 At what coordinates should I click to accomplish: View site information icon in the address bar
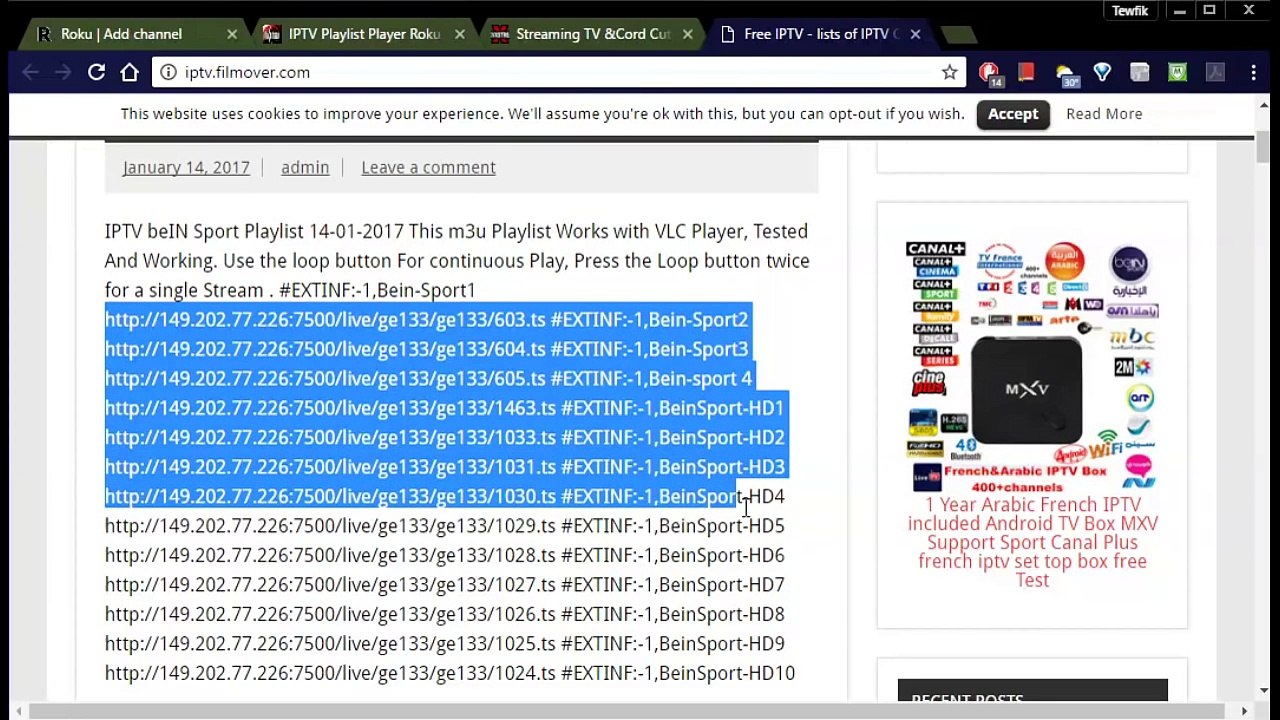click(168, 72)
